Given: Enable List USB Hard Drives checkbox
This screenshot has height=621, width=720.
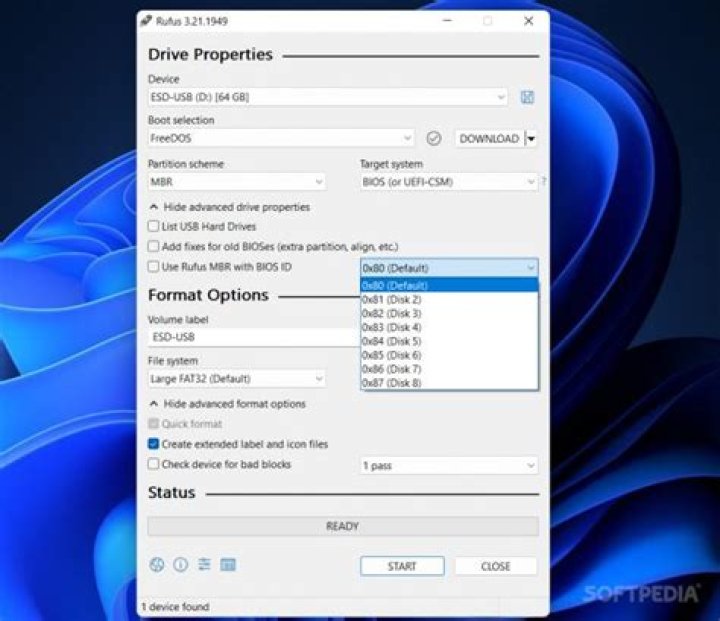Looking at the screenshot, I should pyautogui.click(x=154, y=227).
